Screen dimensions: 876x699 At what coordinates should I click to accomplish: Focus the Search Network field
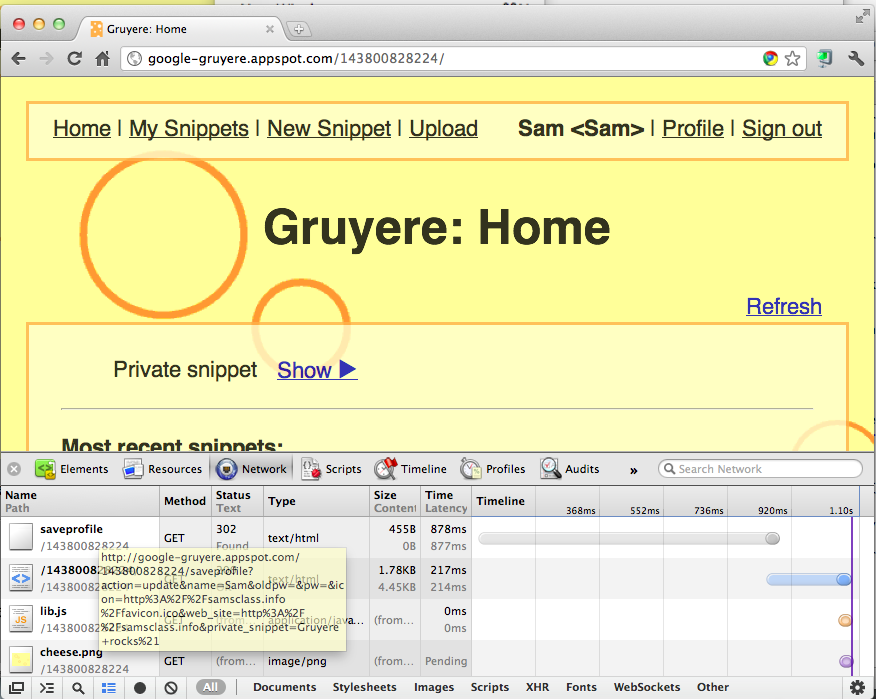point(760,469)
